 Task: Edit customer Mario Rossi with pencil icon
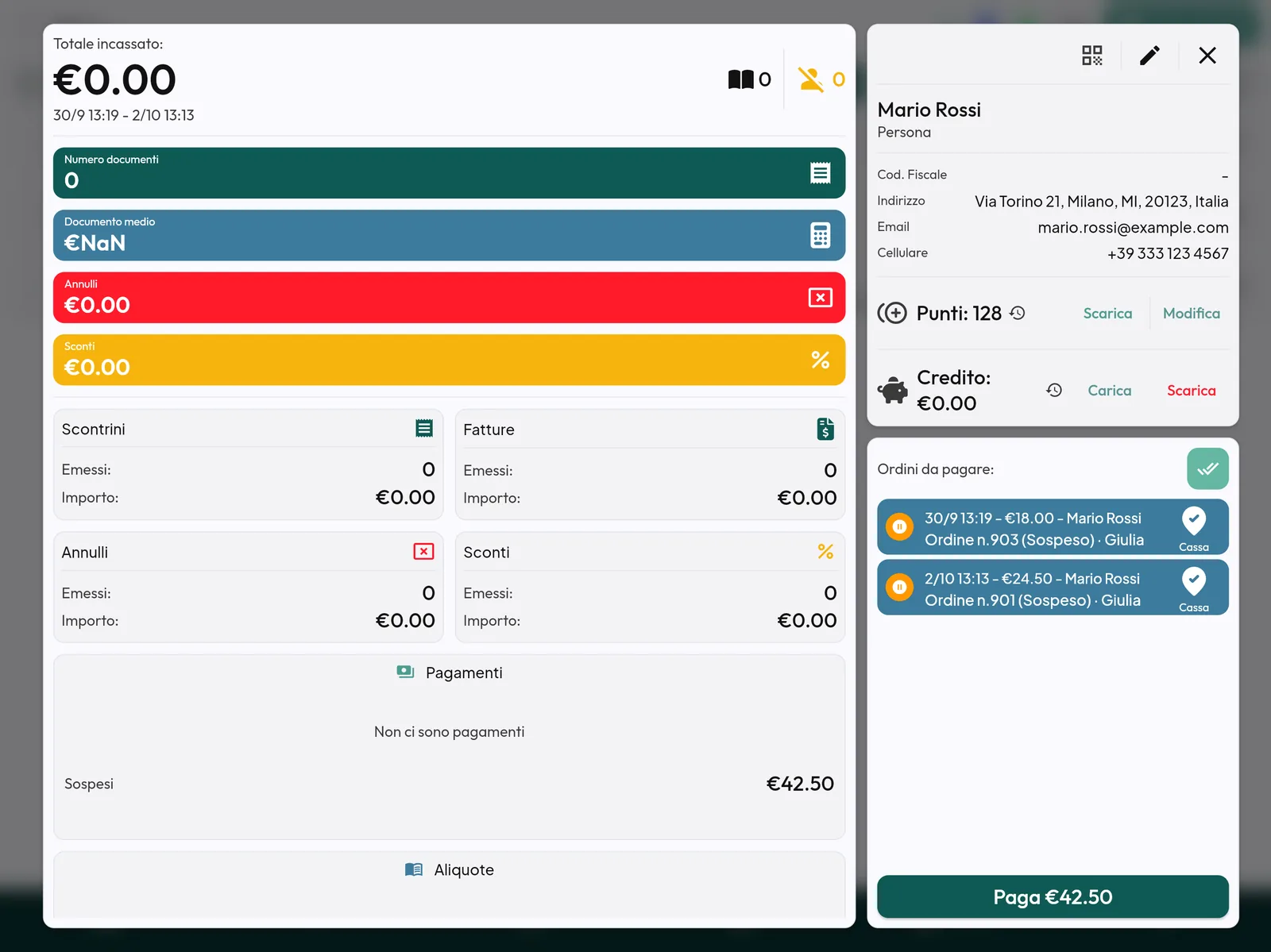(x=1149, y=56)
